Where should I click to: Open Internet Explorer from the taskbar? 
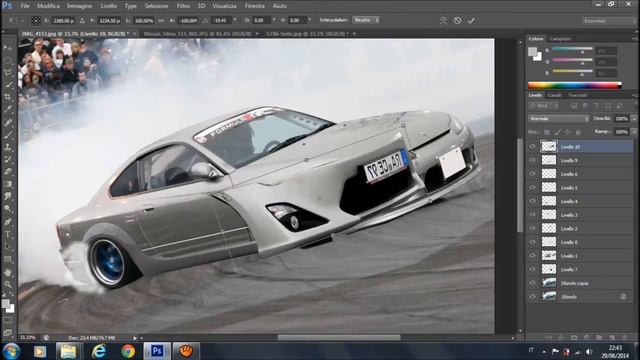pos(98,351)
